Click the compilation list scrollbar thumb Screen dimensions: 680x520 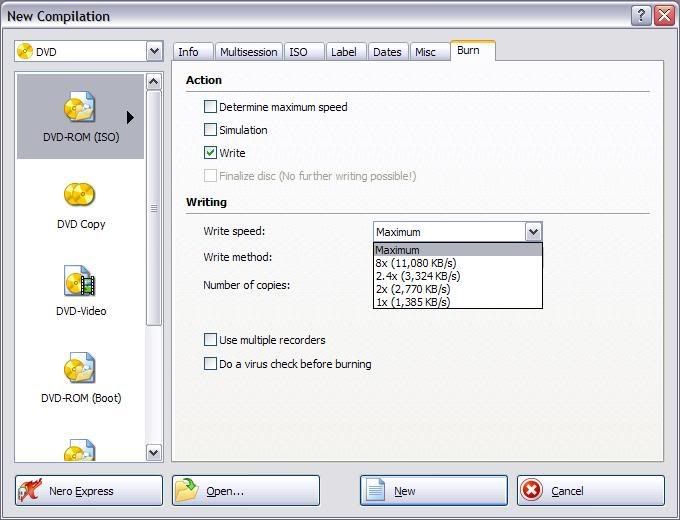point(154,208)
